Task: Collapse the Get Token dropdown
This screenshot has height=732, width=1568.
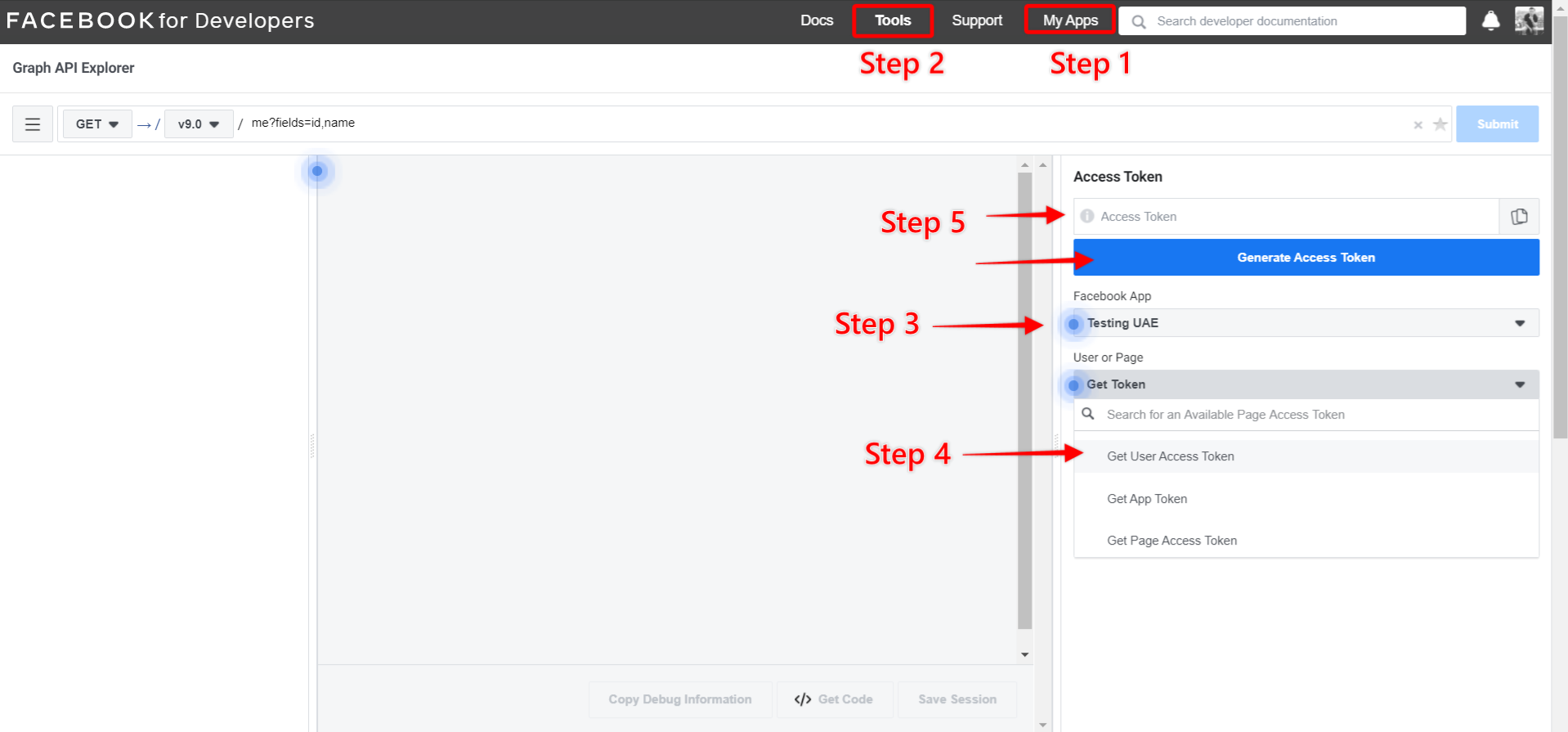Action: [1306, 384]
